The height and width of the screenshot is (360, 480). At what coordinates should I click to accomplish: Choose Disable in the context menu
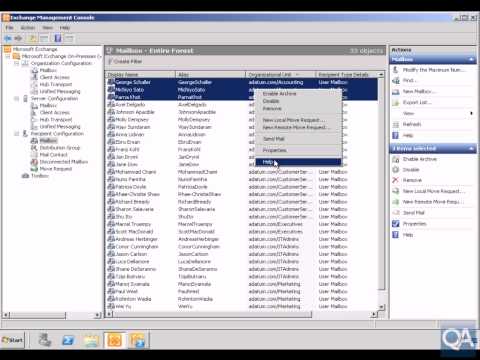(x=298, y=101)
